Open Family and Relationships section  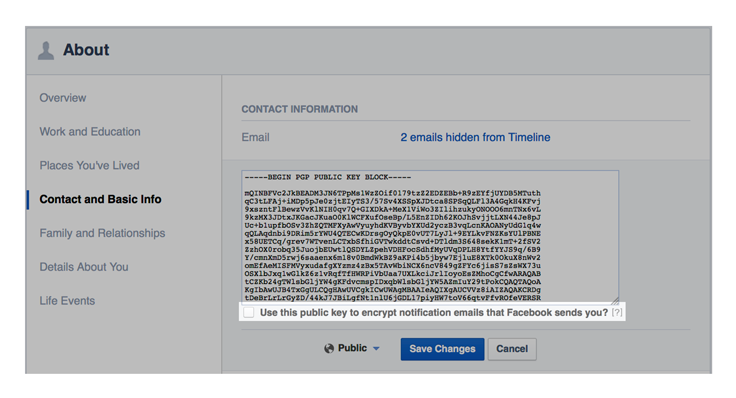(102, 233)
